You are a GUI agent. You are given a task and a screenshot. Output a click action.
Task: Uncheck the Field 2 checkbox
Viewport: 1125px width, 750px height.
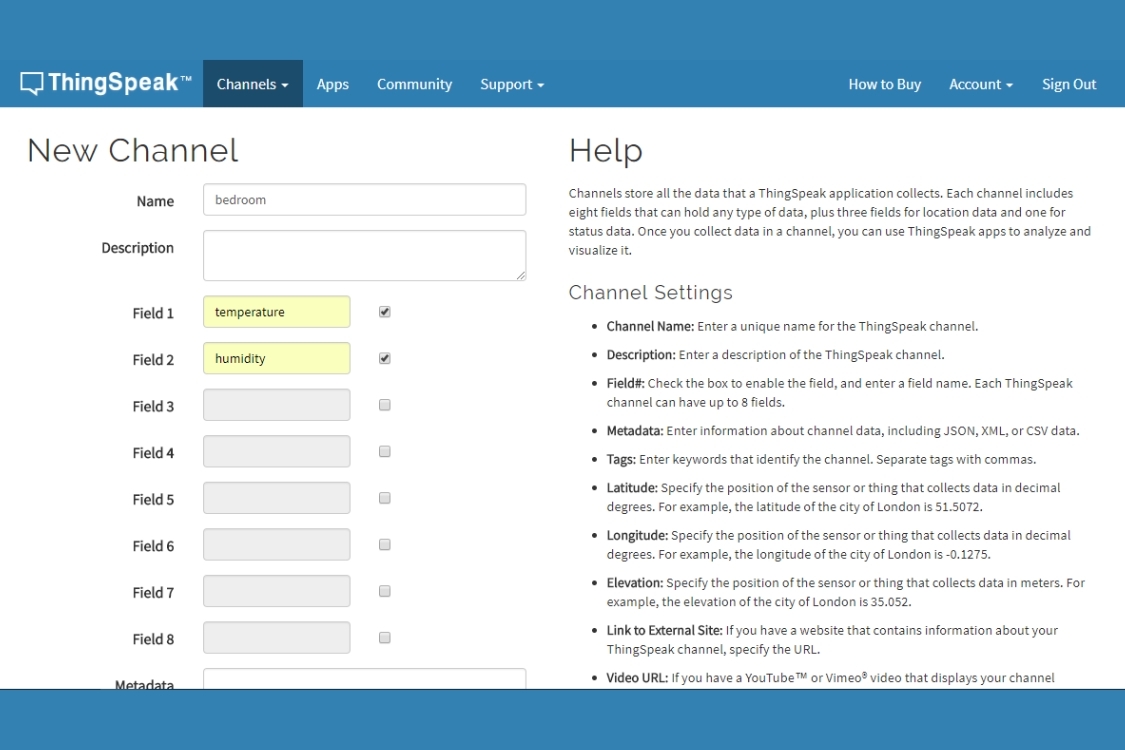tap(385, 358)
